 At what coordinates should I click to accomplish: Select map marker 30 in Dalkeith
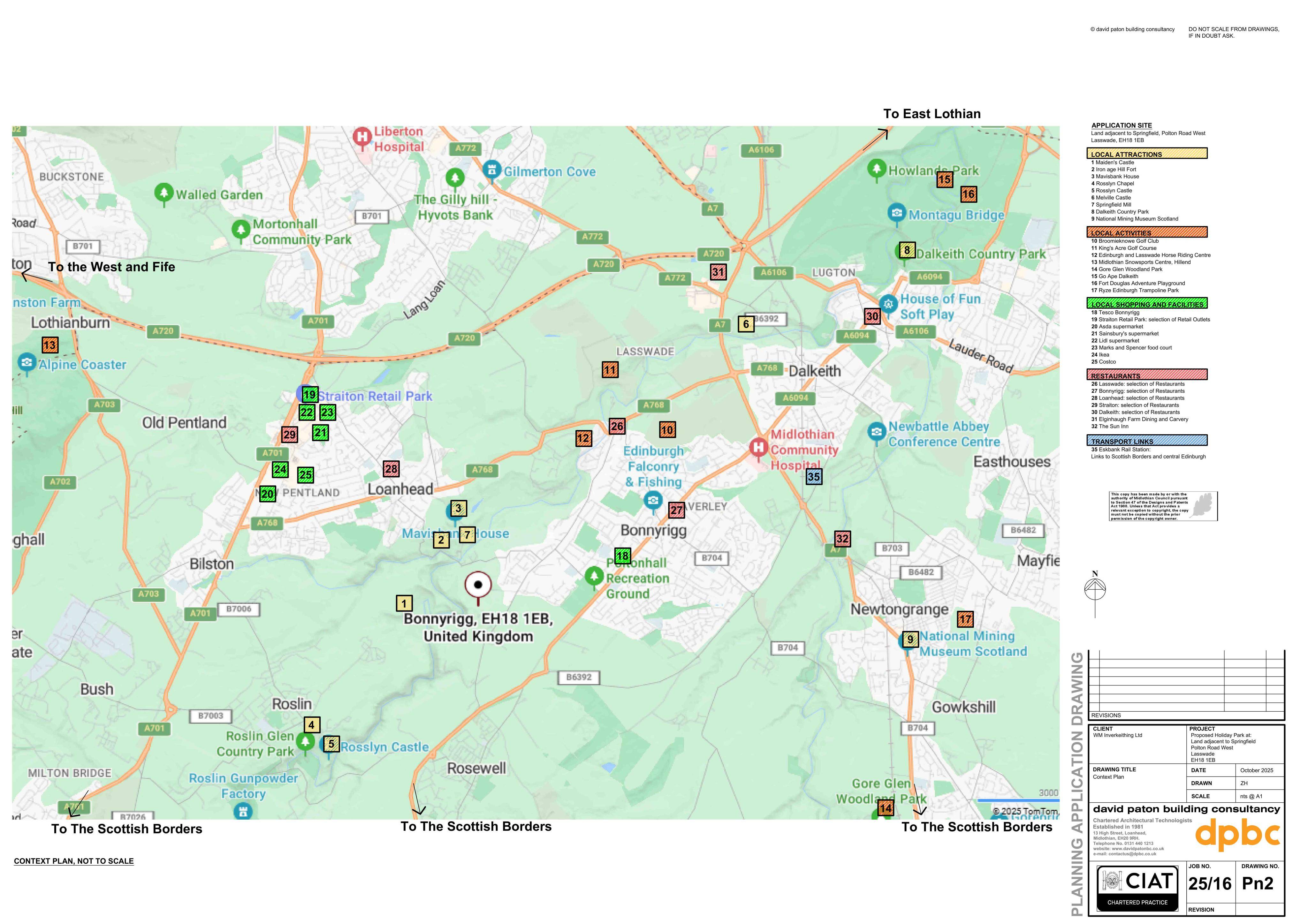click(x=872, y=316)
